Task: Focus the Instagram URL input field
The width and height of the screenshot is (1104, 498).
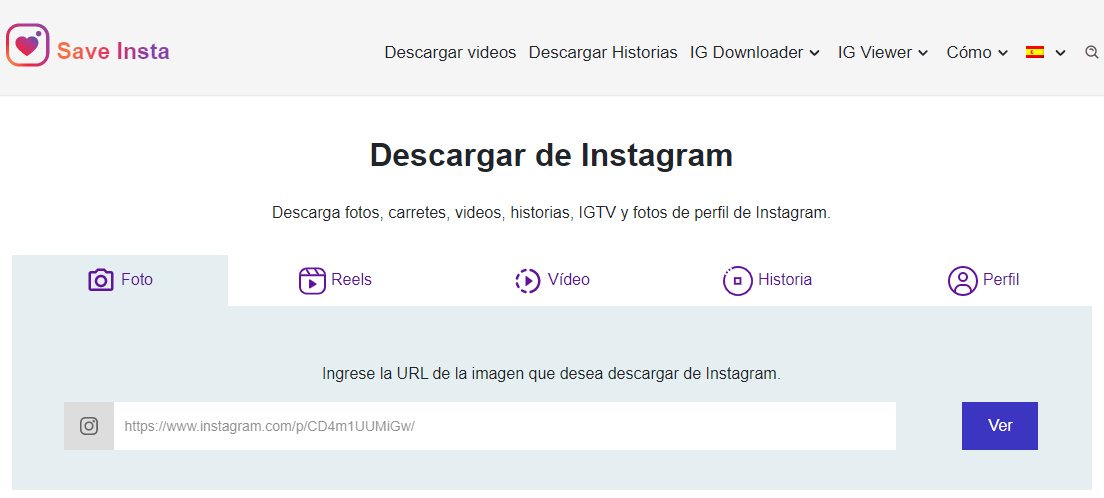Action: tap(505, 426)
